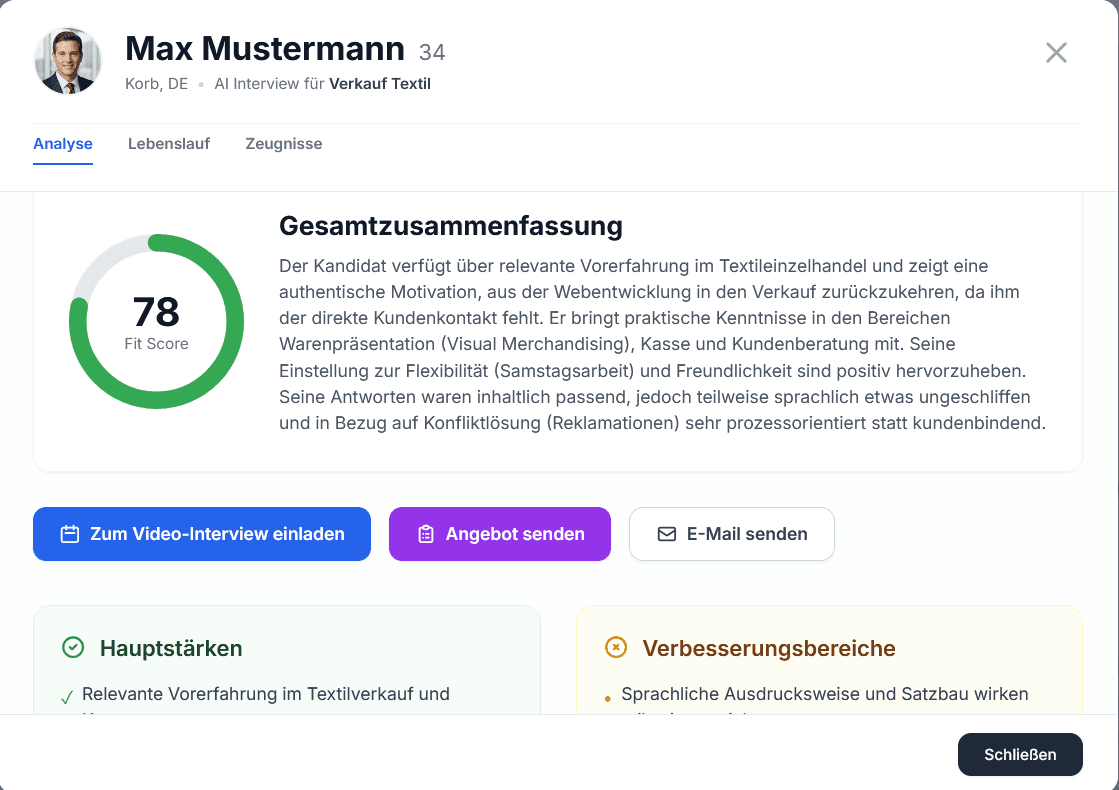The image size is (1119, 790).
Task: Click the E-Mail senden button
Action: point(731,534)
